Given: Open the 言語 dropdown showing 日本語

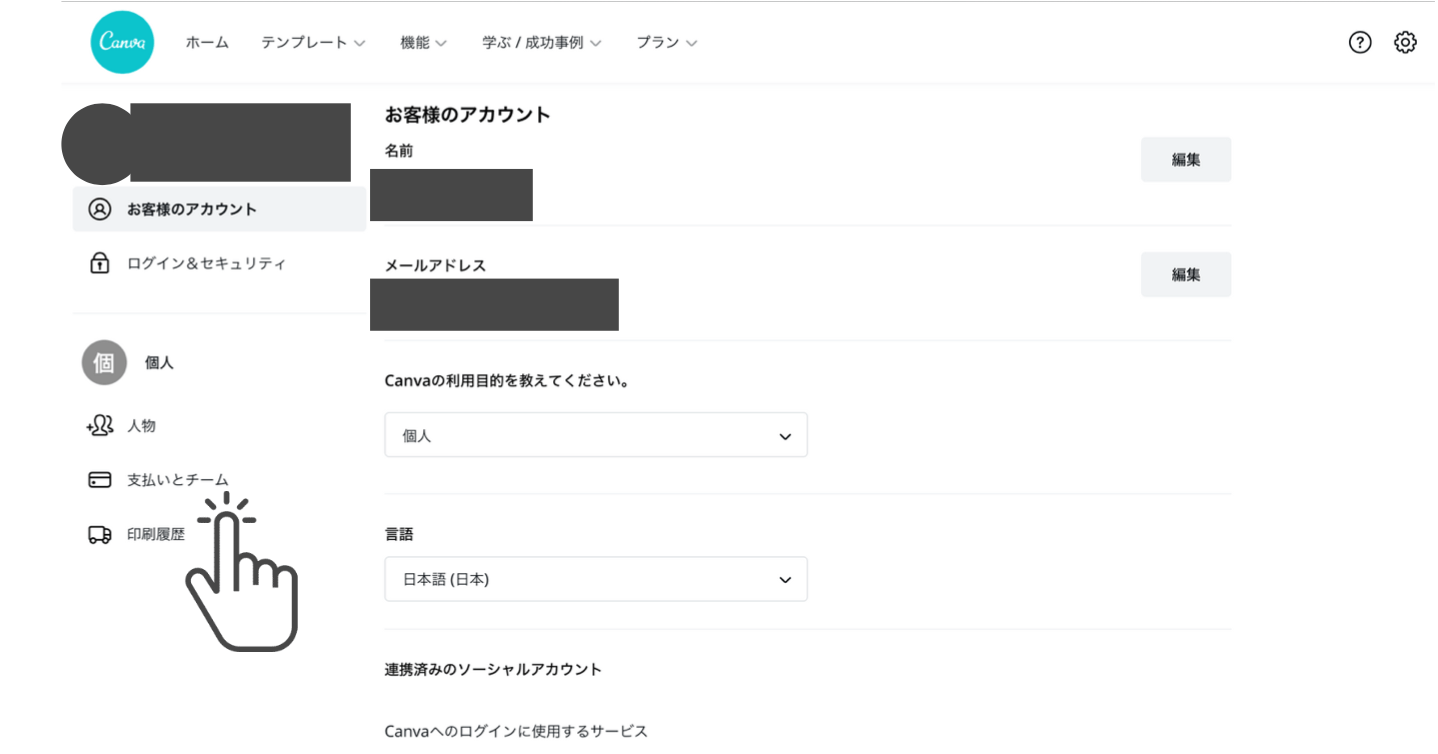Looking at the screenshot, I should 595,579.
